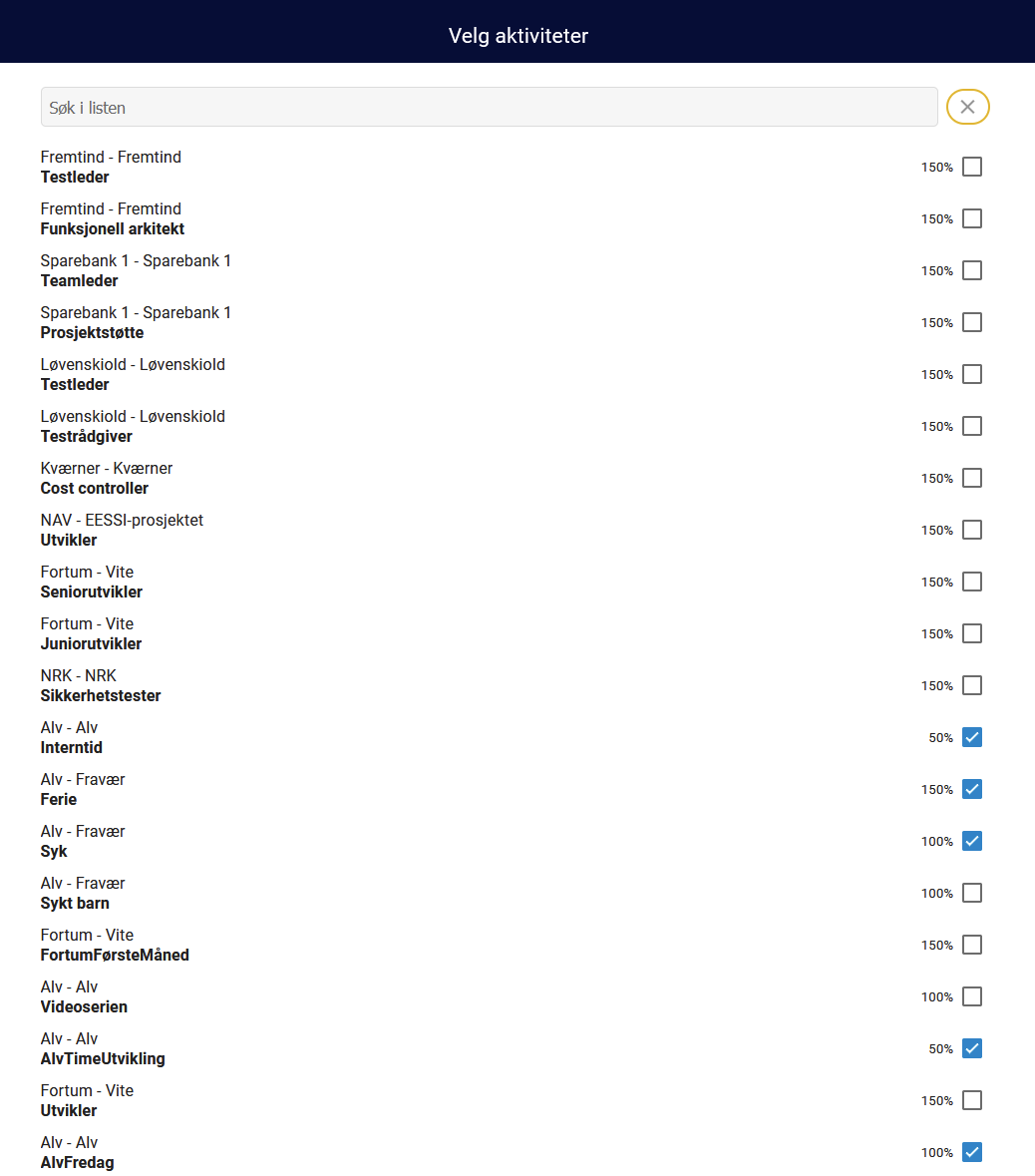Check the FortumFørsteMåned checkbox
1035x1176 pixels.
972,945
